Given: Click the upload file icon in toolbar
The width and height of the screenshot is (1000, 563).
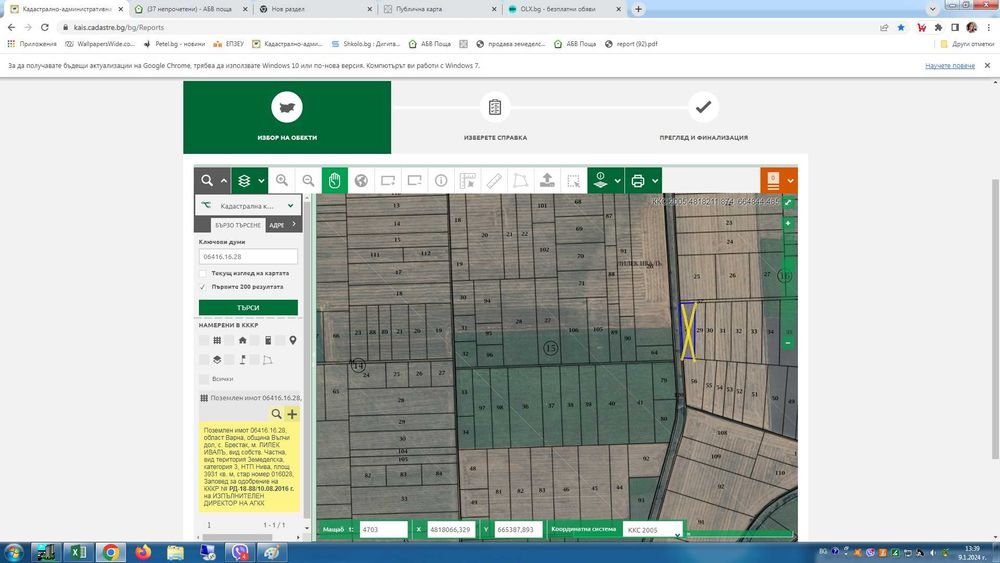Looking at the screenshot, I should [x=547, y=181].
